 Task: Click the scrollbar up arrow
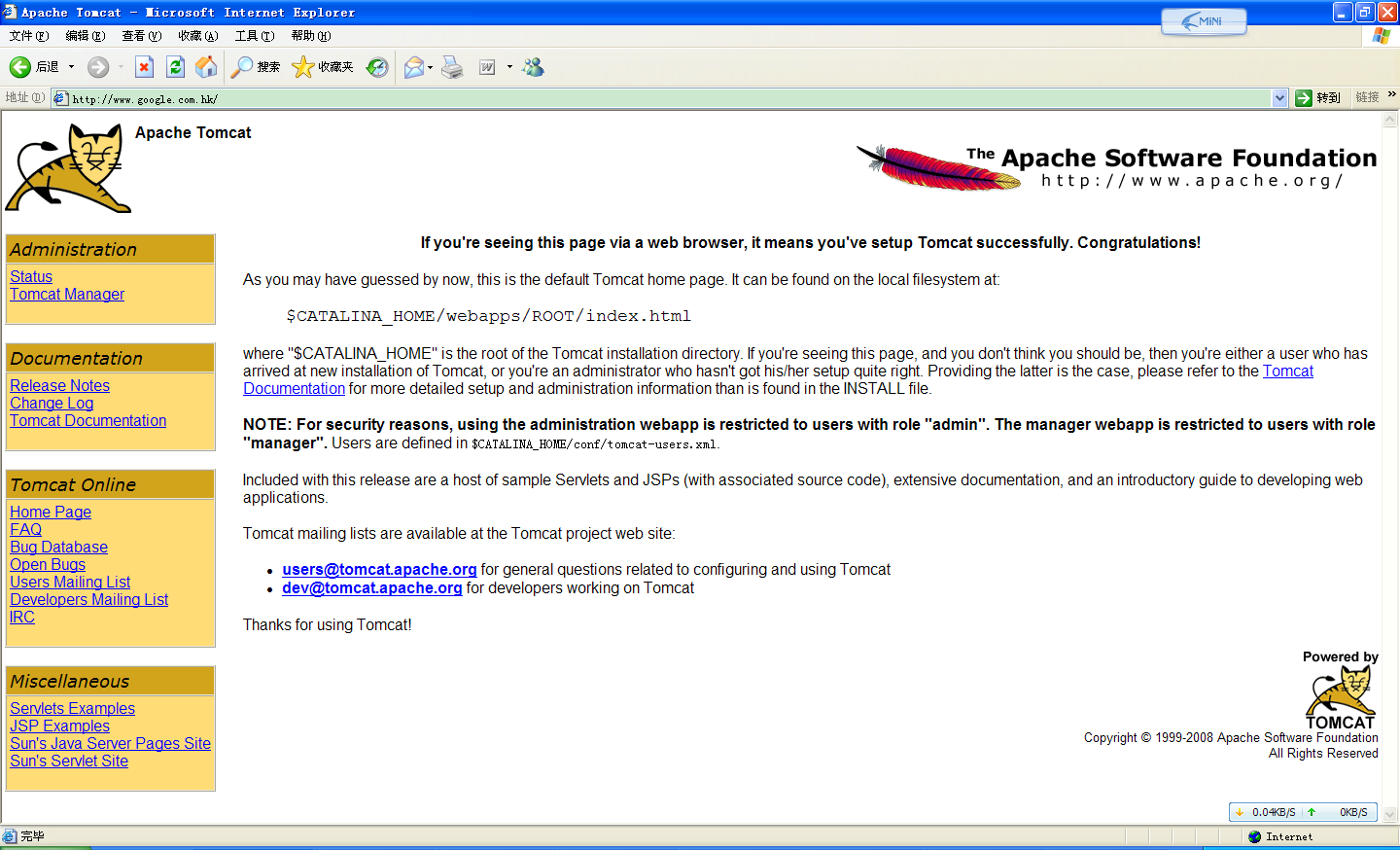click(1390, 120)
